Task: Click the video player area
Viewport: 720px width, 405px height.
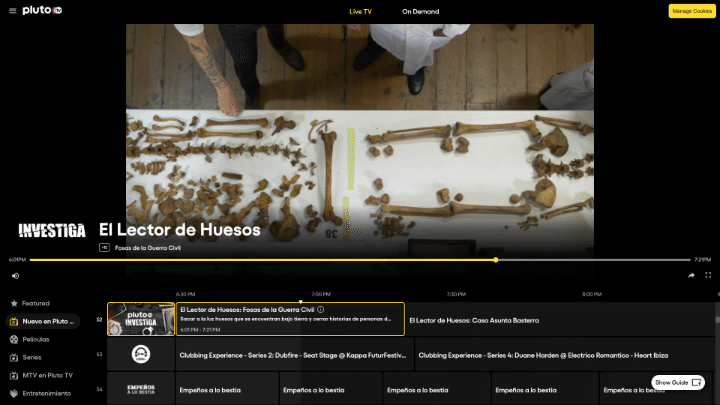Action: (360, 140)
